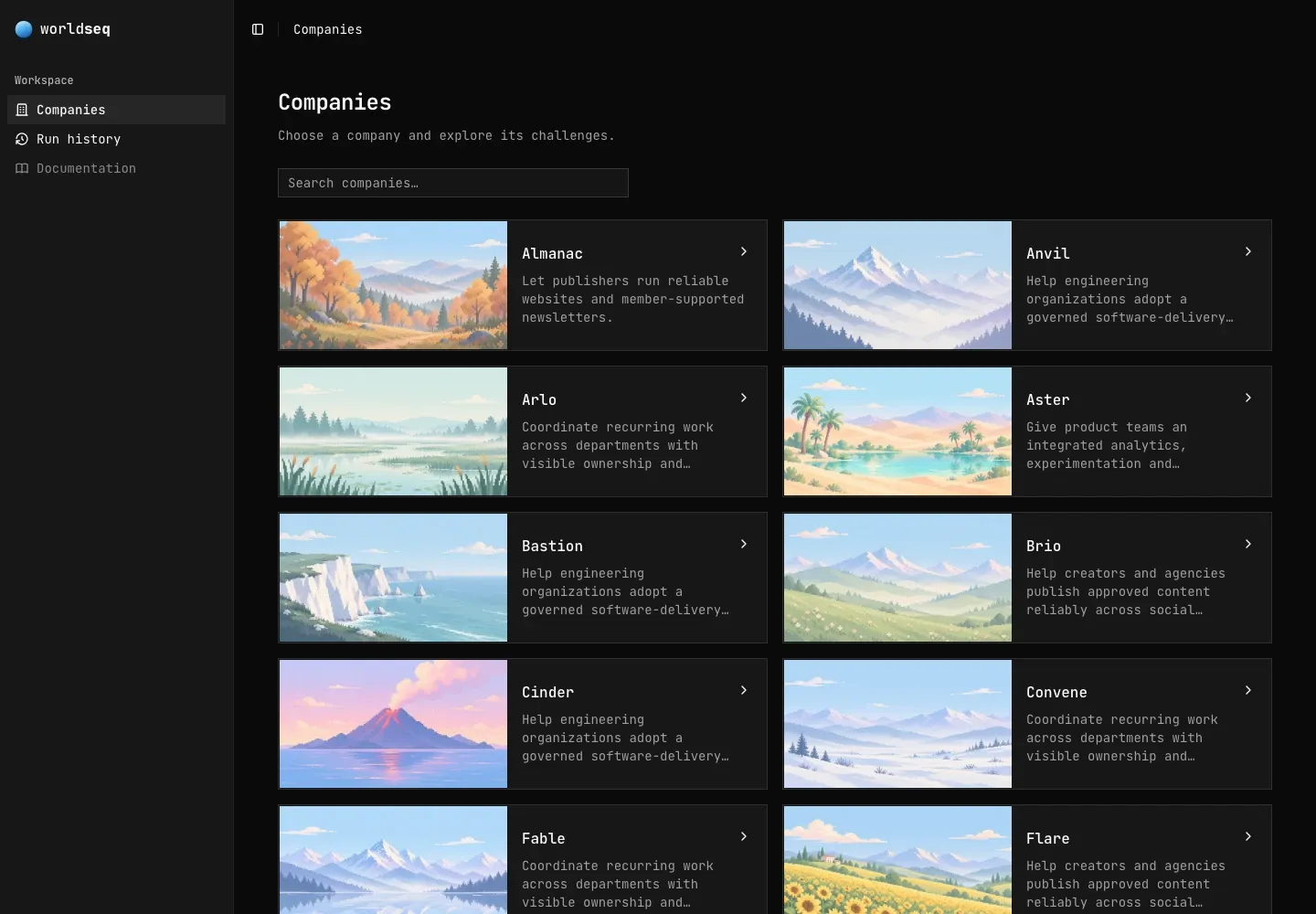The height and width of the screenshot is (914, 1316).
Task: Open the Fable card chevron
Action: pyautogui.click(x=744, y=836)
